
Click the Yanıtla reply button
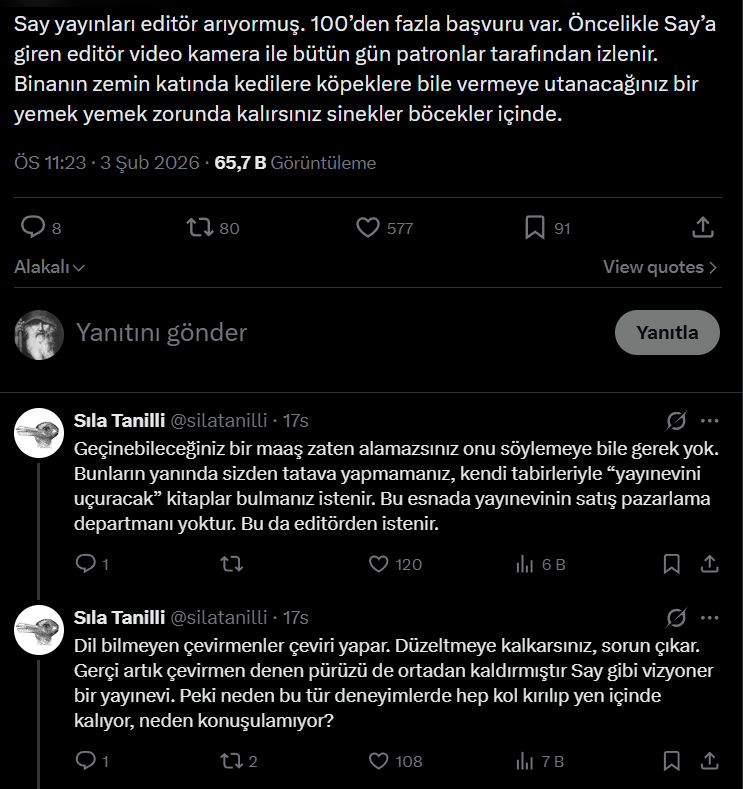[x=667, y=333]
